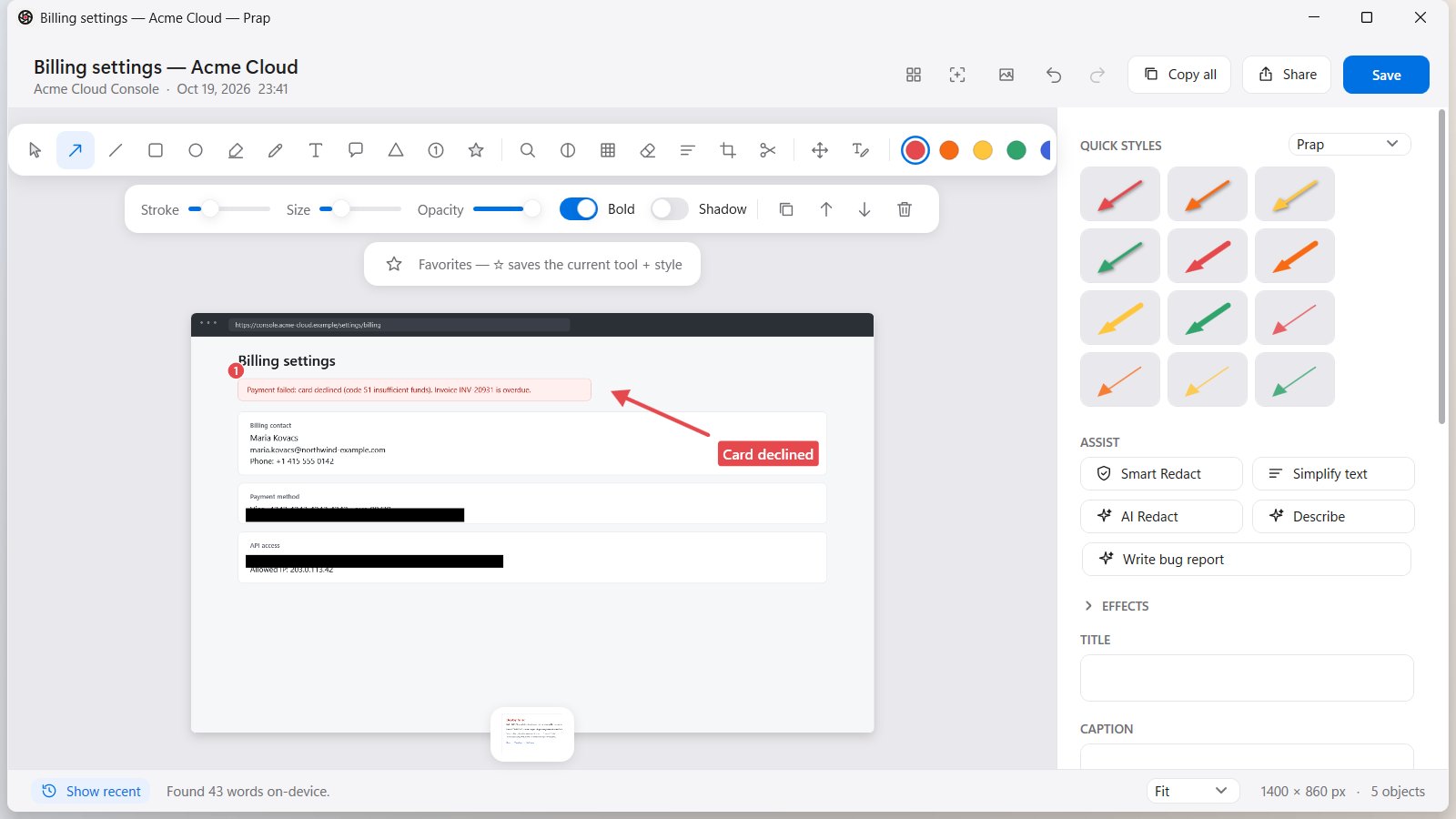Adjust the Stroke slider
The image size is (1456, 819).
pos(229,209)
